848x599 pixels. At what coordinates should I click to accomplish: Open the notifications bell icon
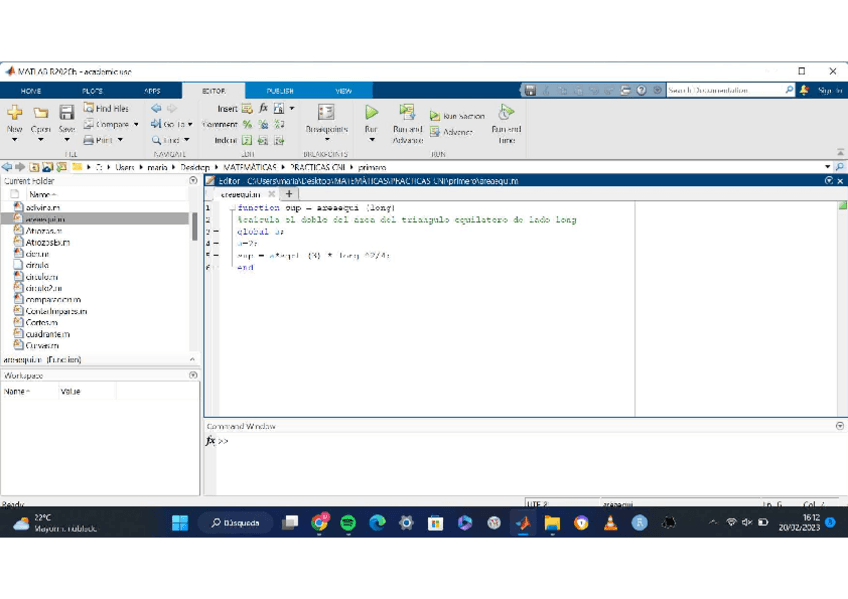[x=804, y=90]
